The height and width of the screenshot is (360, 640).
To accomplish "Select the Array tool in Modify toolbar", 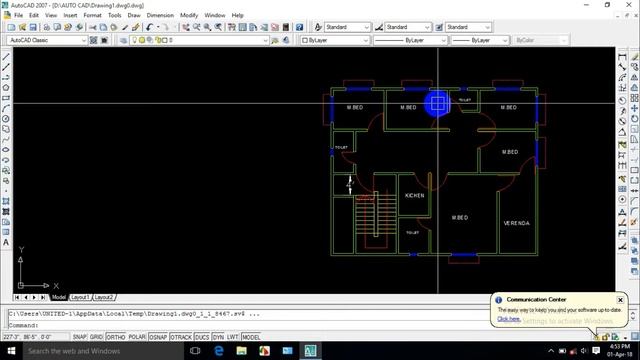I will point(634,98).
